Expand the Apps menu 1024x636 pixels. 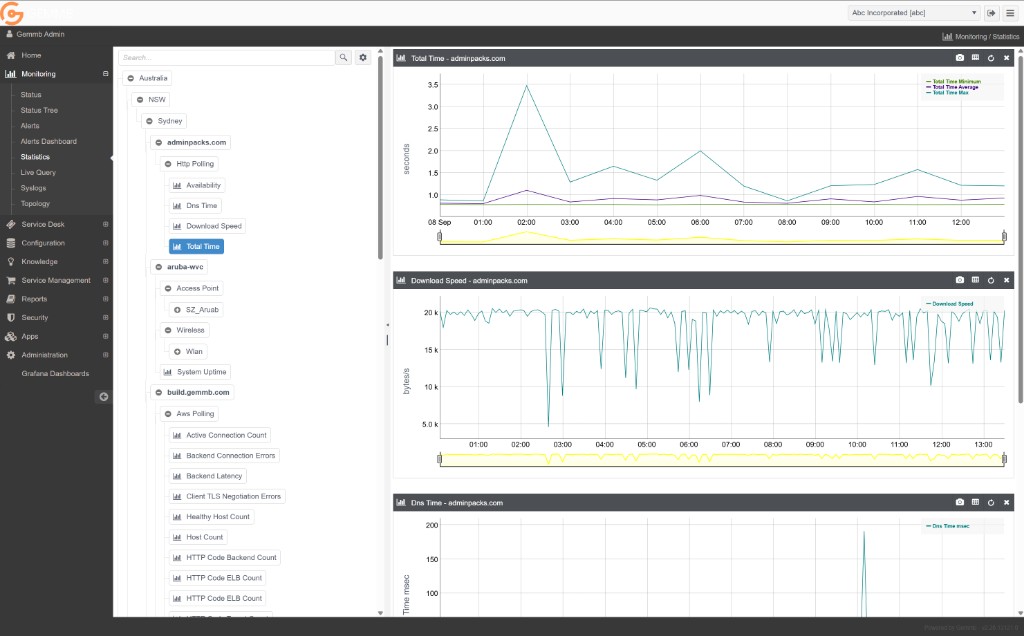(105, 336)
